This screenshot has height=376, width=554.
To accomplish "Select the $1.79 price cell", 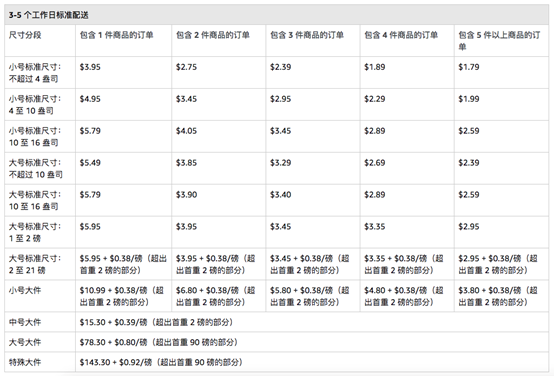I will pos(469,67).
